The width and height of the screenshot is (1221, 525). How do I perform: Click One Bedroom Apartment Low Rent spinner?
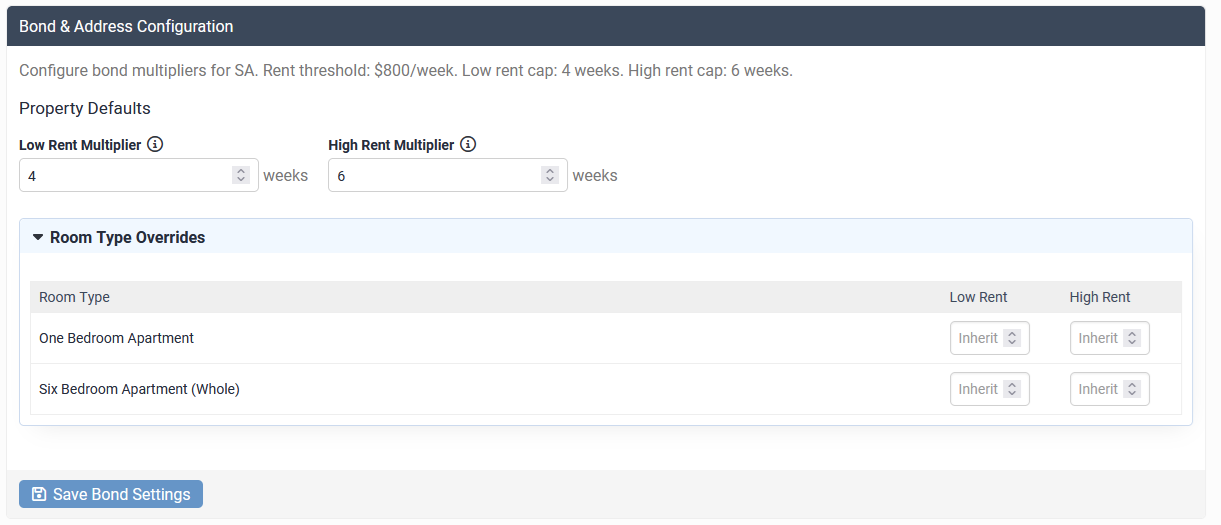tap(1012, 338)
